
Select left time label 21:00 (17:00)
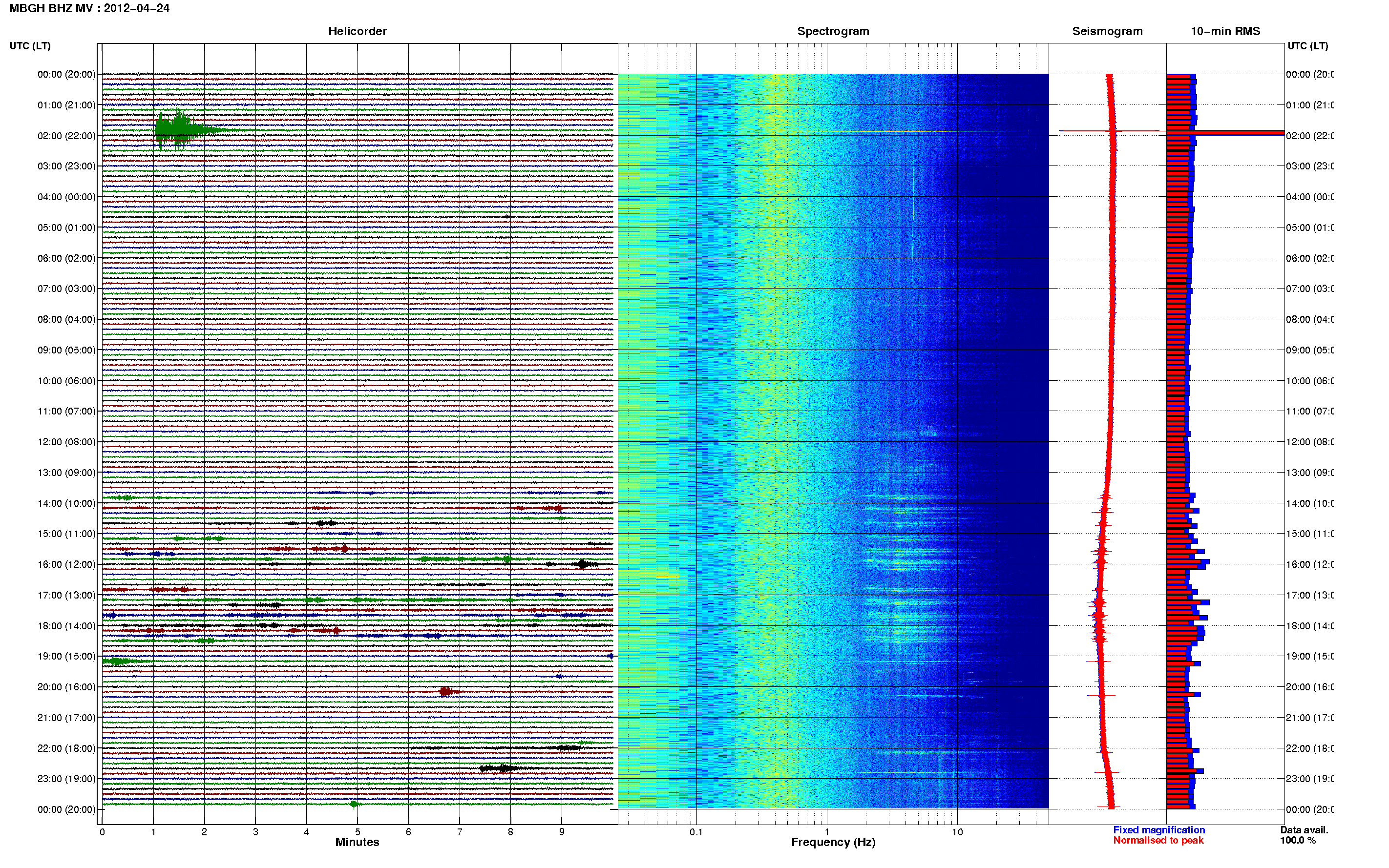click(66, 718)
